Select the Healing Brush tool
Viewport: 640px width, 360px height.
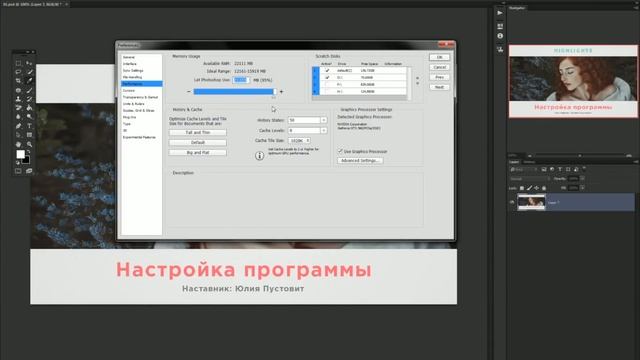coord(18,90)
